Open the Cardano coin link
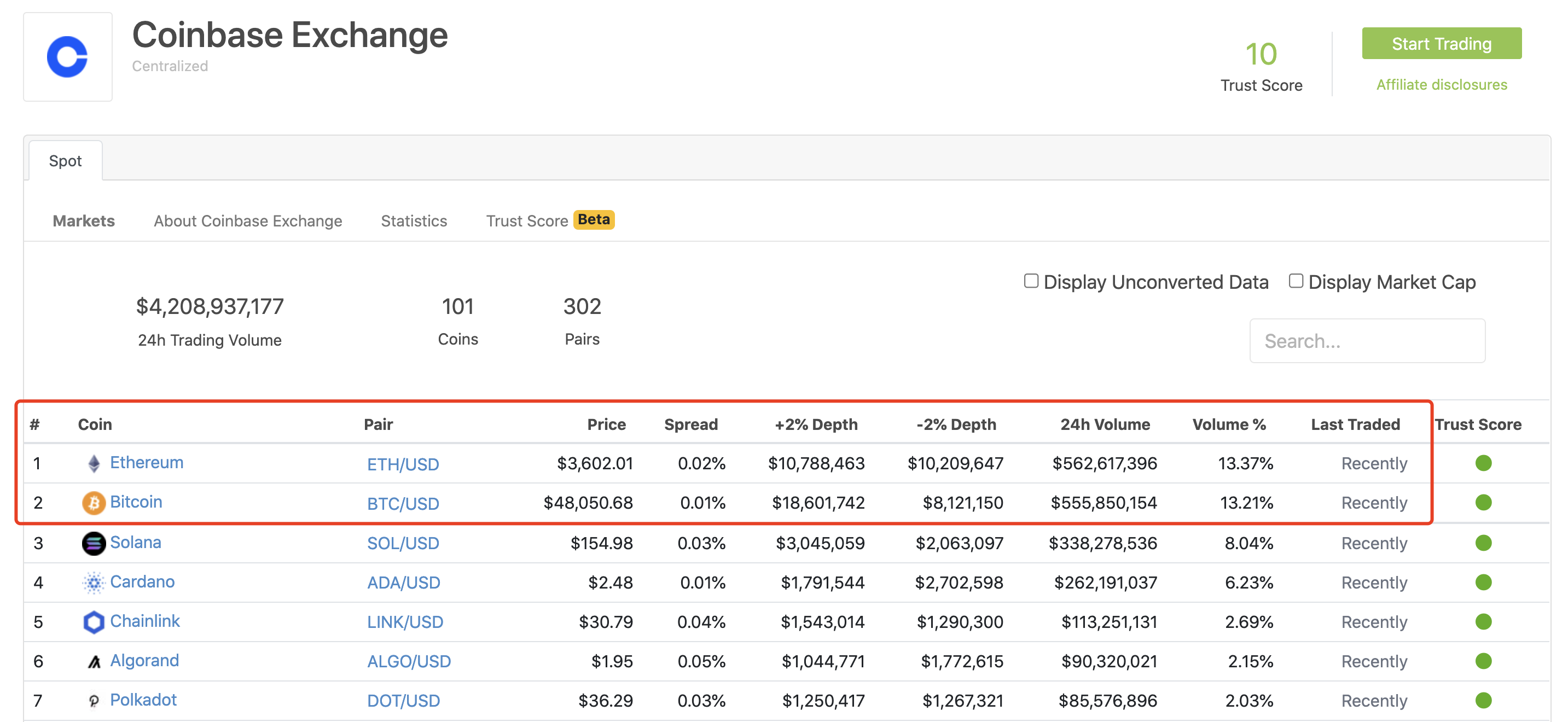This screenshot has width=1568, height=722. (142, 582)
